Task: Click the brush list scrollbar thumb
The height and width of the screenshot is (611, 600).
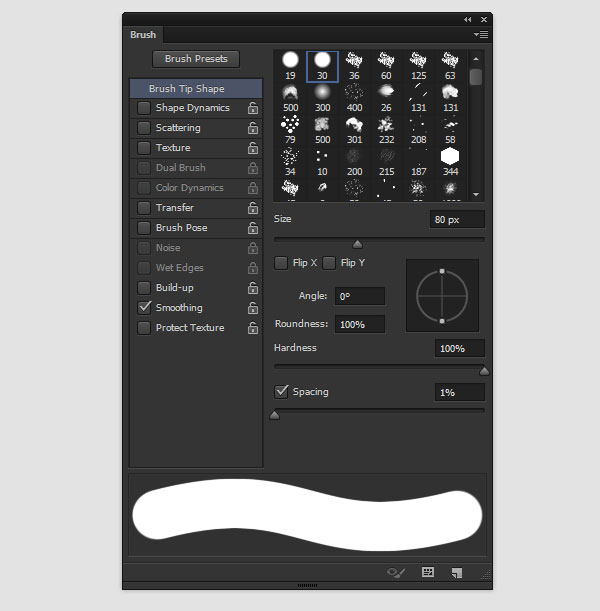Action: click(476, 77)
